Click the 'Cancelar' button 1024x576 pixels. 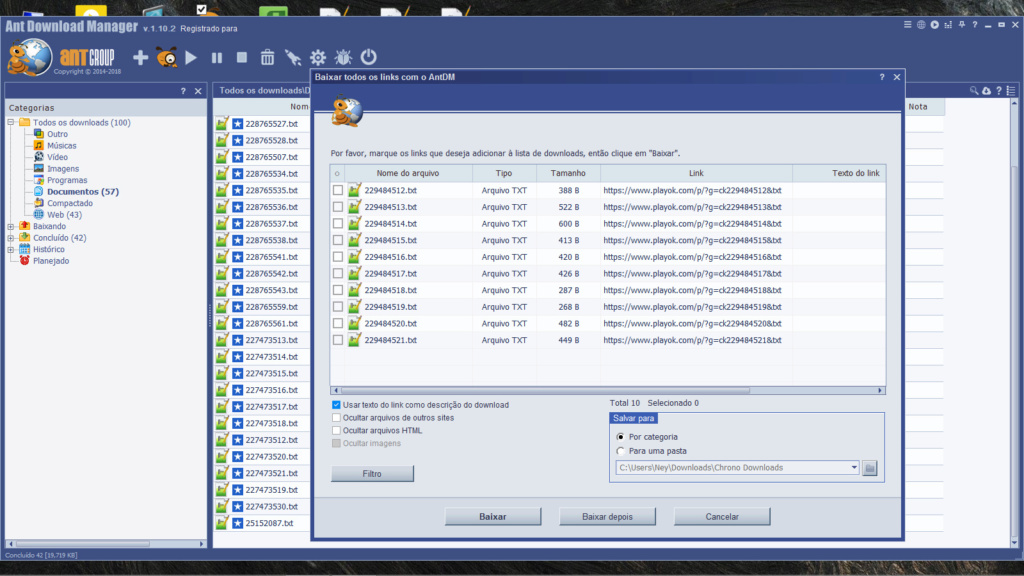pos(722,517)
